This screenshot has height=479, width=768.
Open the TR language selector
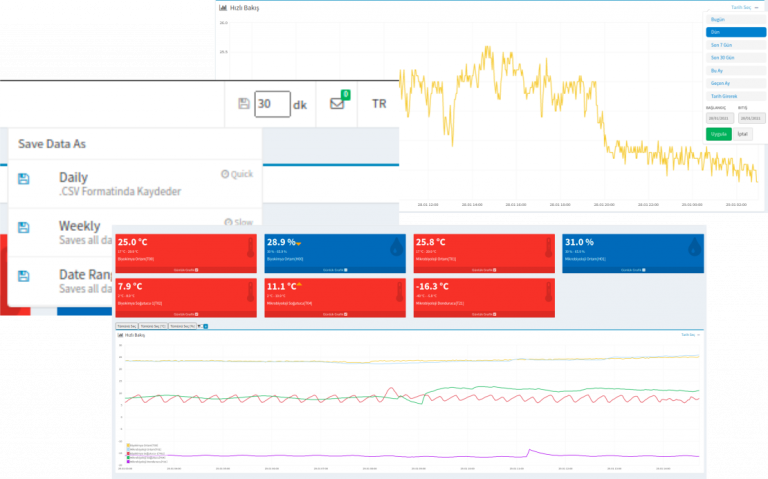[x=379, y=104]
